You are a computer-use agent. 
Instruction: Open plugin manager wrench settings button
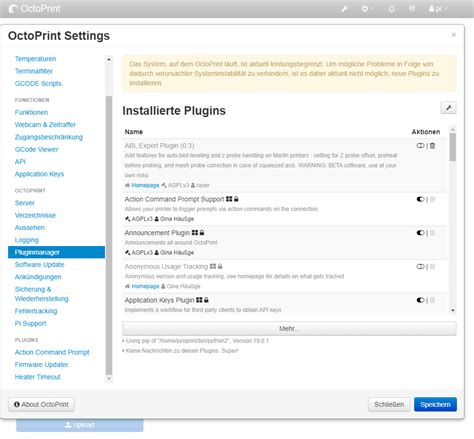tap(448, 108)
